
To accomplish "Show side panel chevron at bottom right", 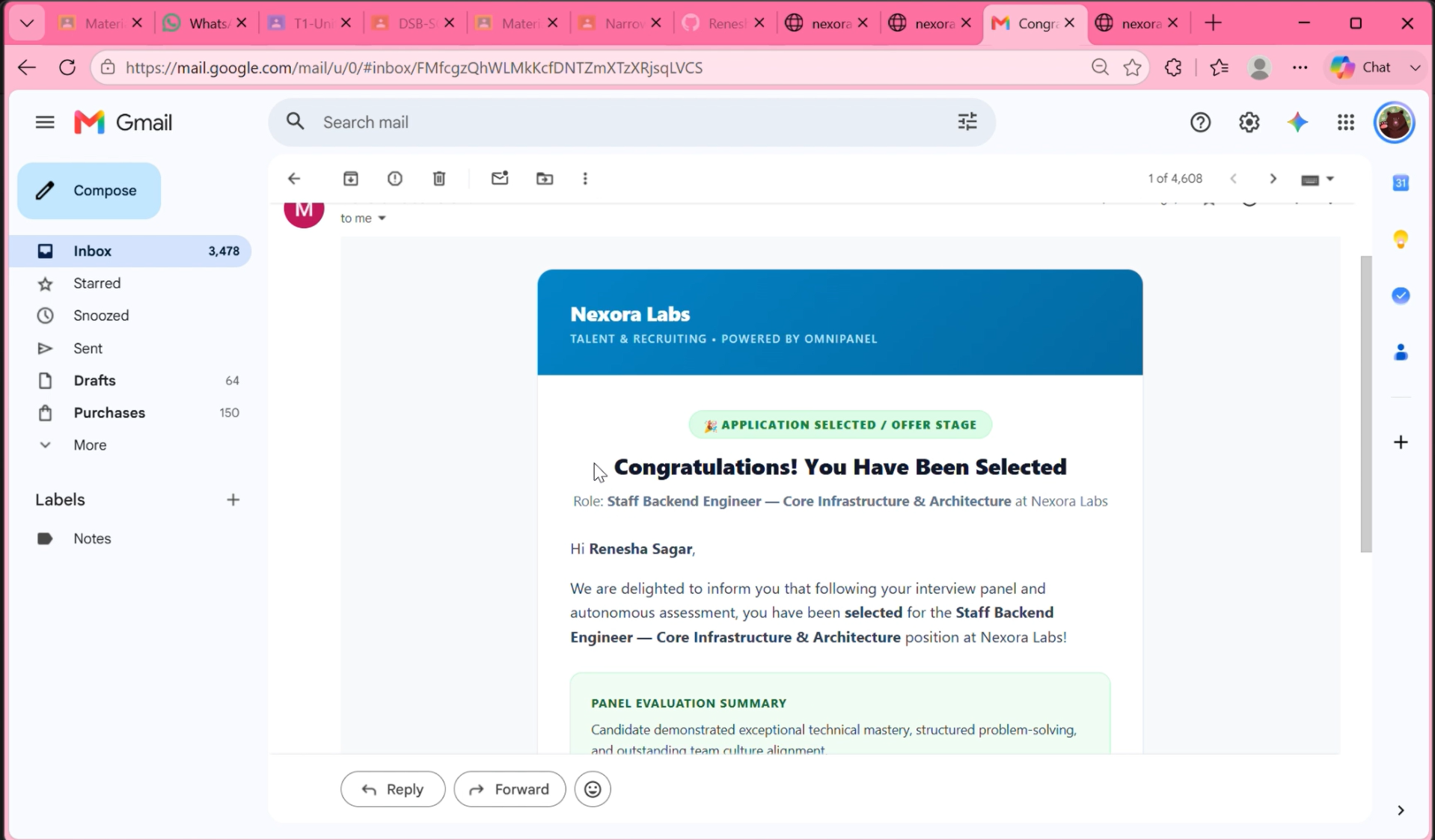I will click(1401, 811).
